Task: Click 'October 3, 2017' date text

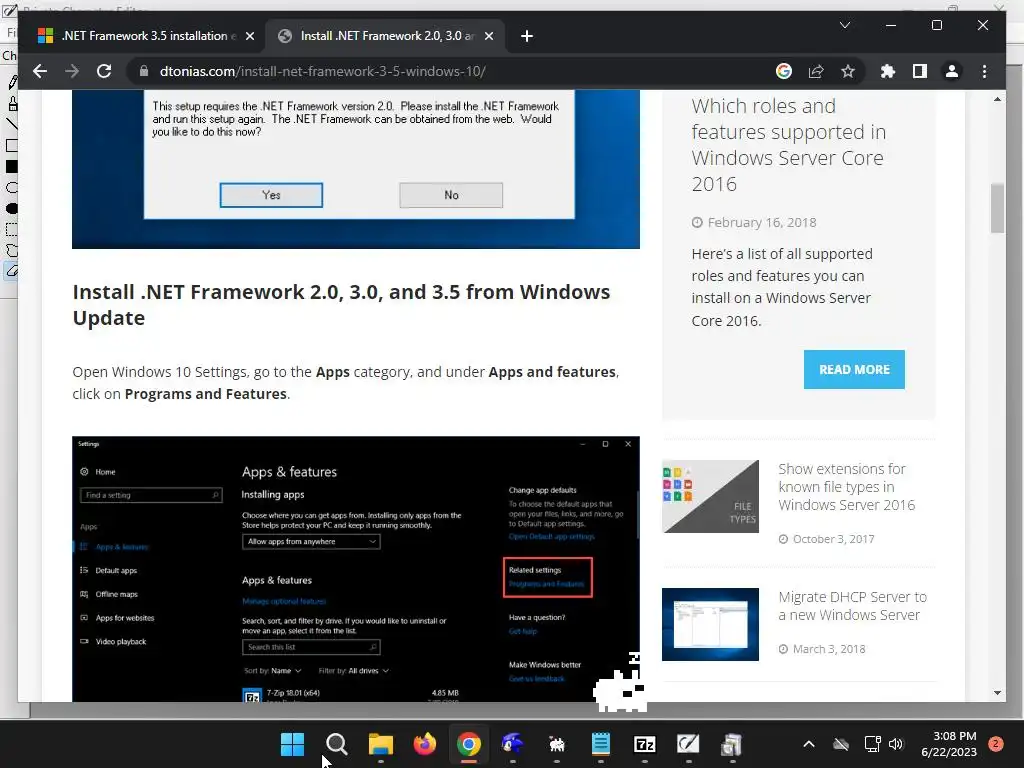Action: (x=833, y=539)
